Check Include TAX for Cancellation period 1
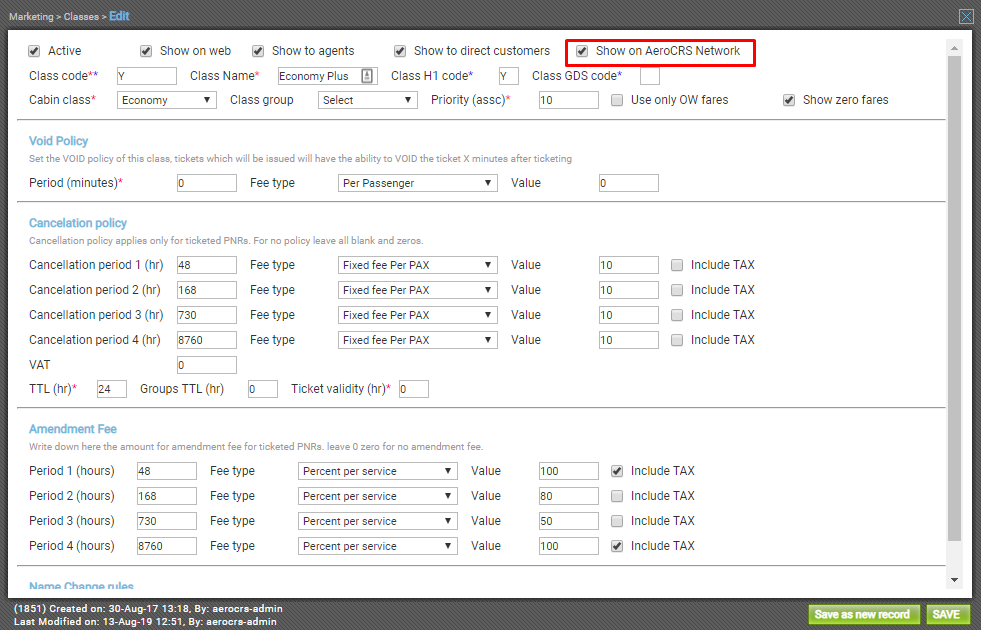 (678, 265)
